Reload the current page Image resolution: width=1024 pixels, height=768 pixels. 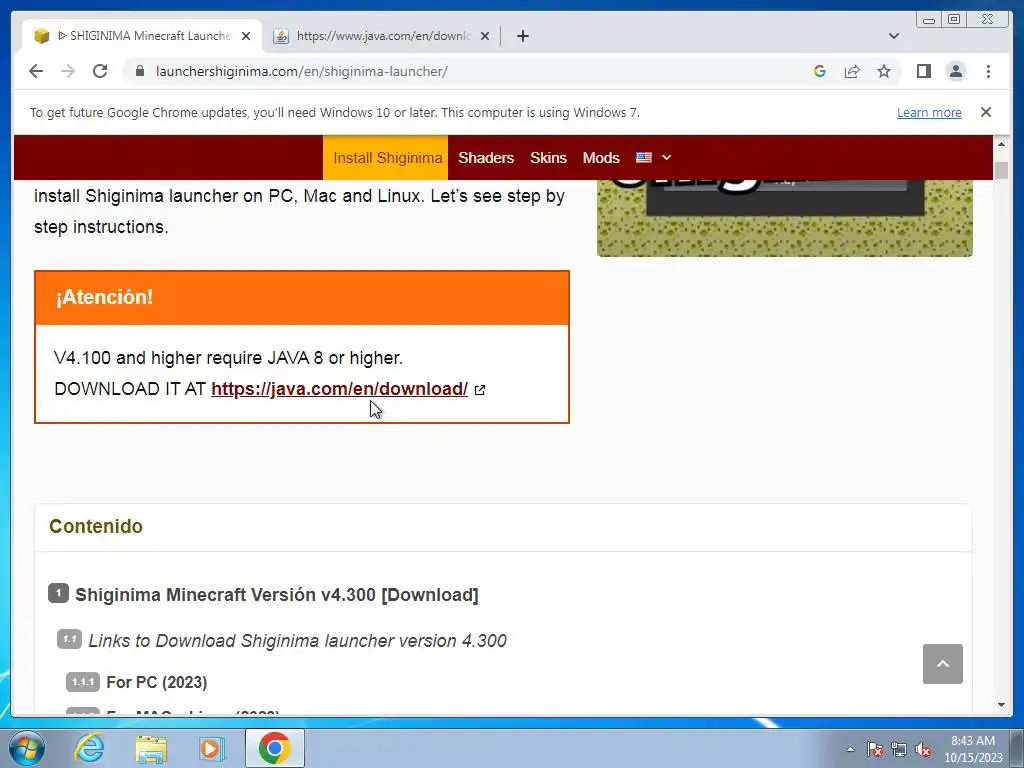point(100,71)
